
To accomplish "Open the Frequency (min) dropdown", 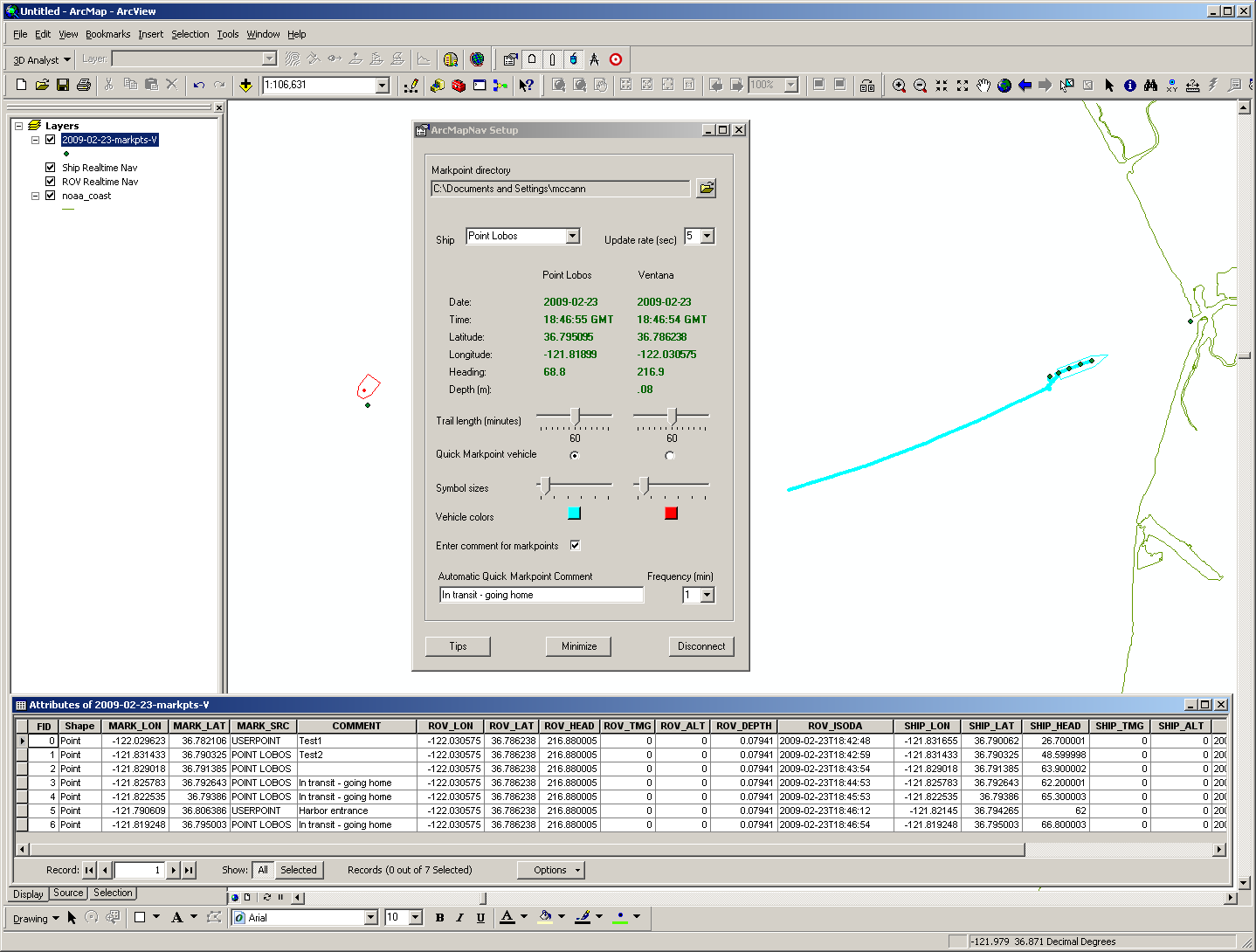I will 707,595.
